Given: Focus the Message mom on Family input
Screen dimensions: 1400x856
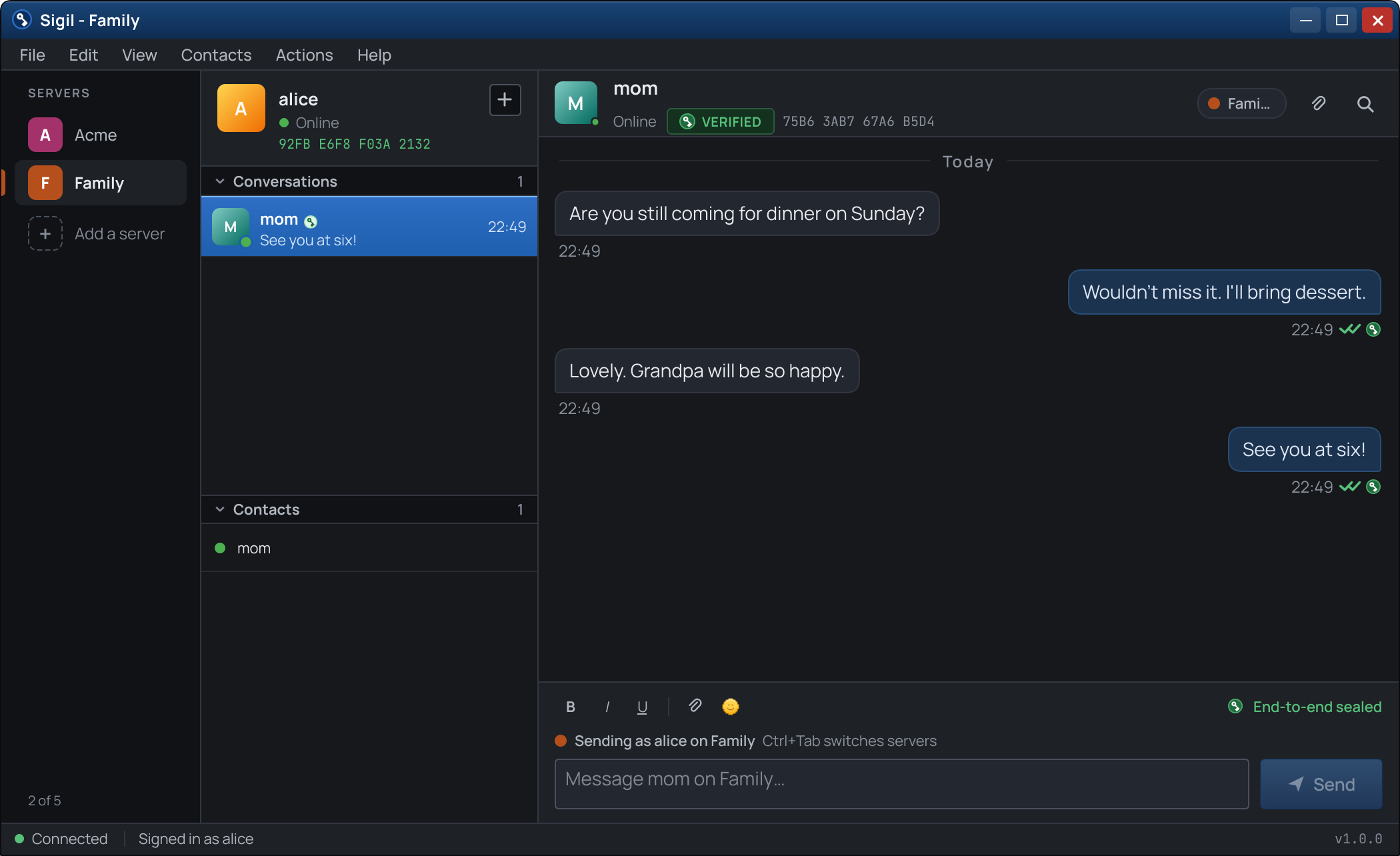Looking at the screenshot, I should point(901,784).
